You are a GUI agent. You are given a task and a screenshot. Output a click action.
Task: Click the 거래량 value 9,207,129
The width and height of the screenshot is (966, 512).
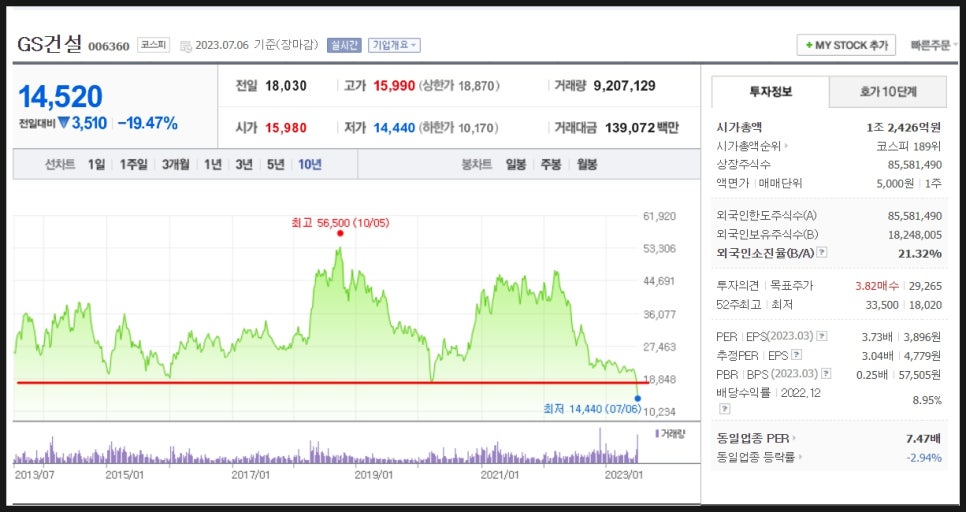point(624,86)
